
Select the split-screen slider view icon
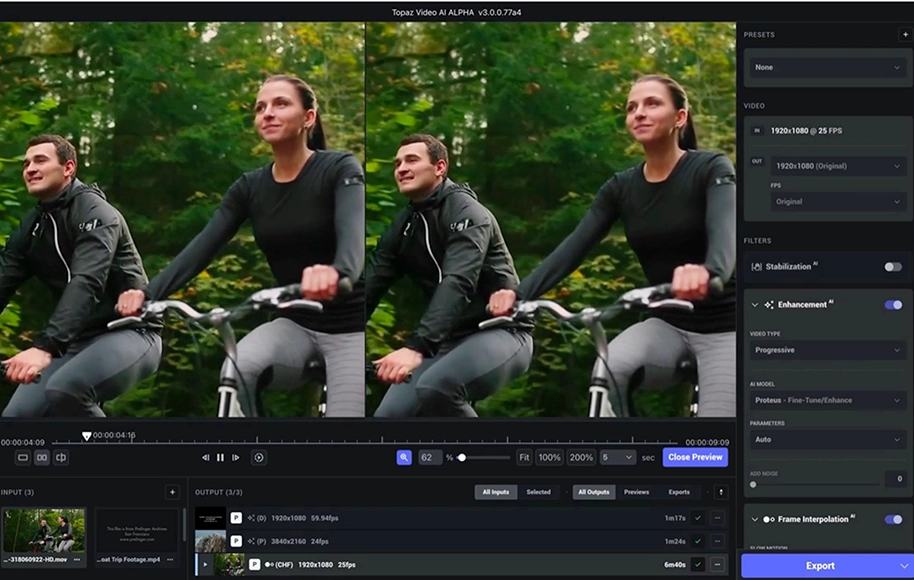point(62,457)
